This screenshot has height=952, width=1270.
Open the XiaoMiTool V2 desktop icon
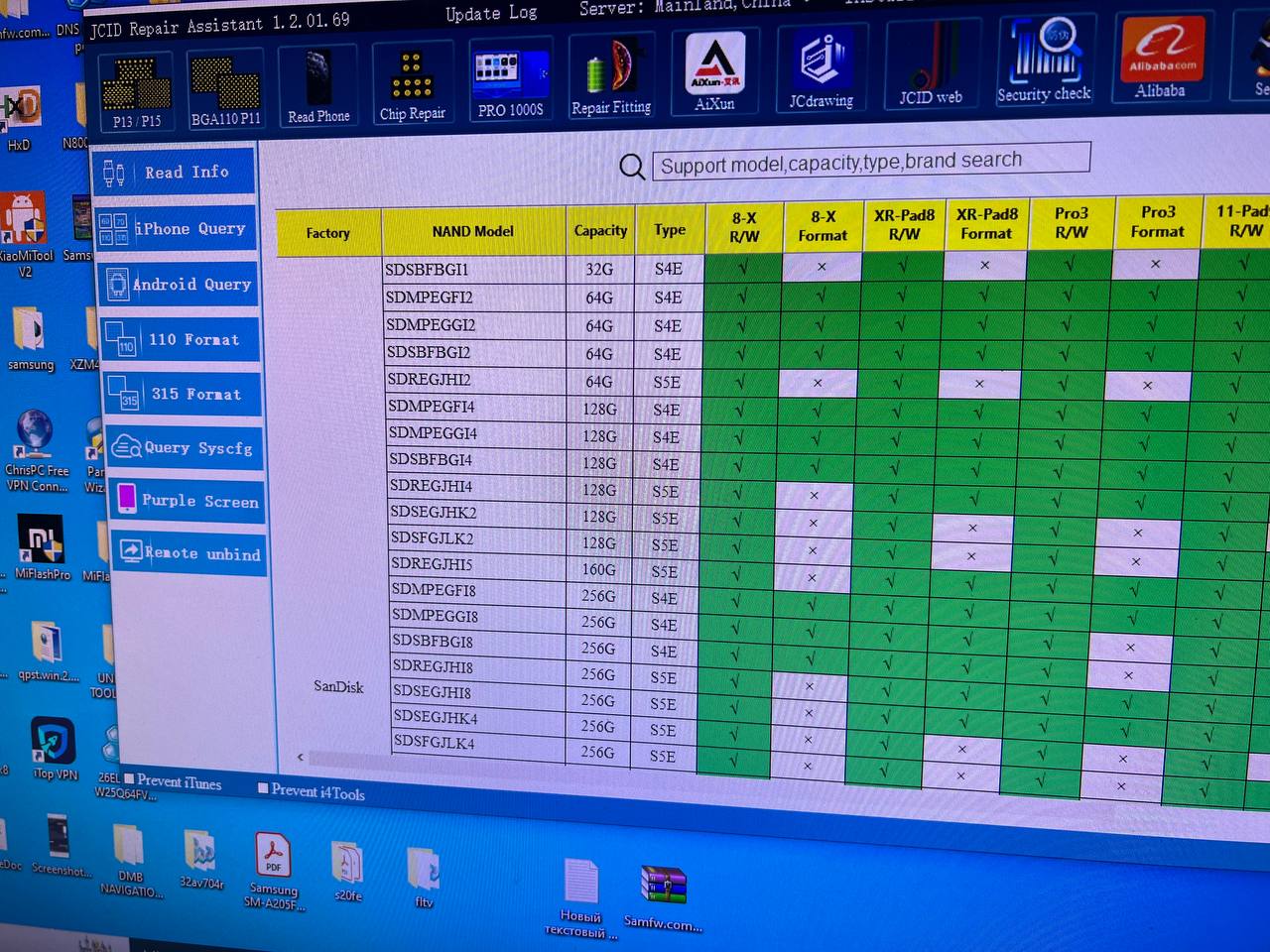[x=26, y=236]
